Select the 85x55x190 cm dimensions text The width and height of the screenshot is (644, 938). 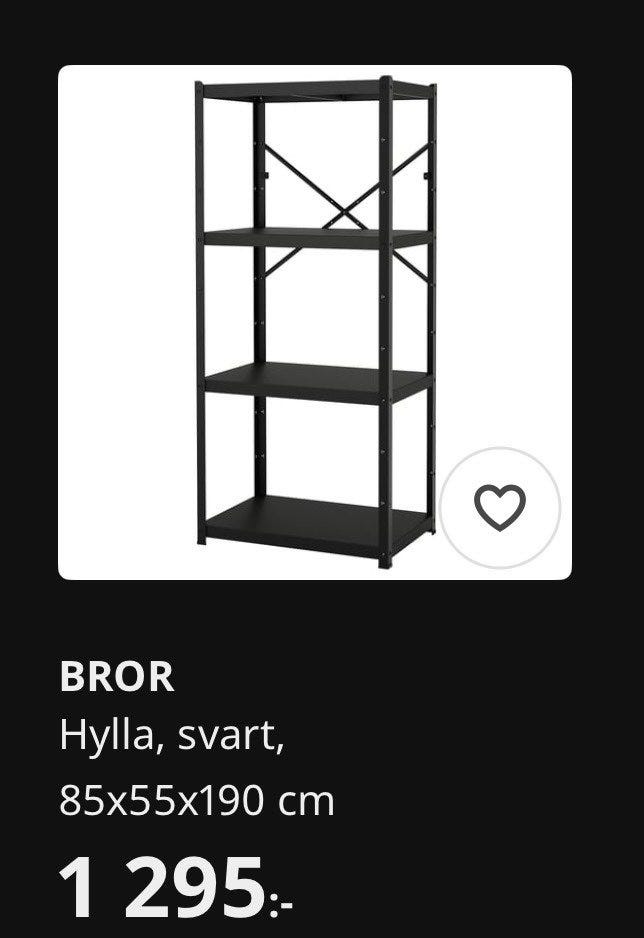coord(197,802)
